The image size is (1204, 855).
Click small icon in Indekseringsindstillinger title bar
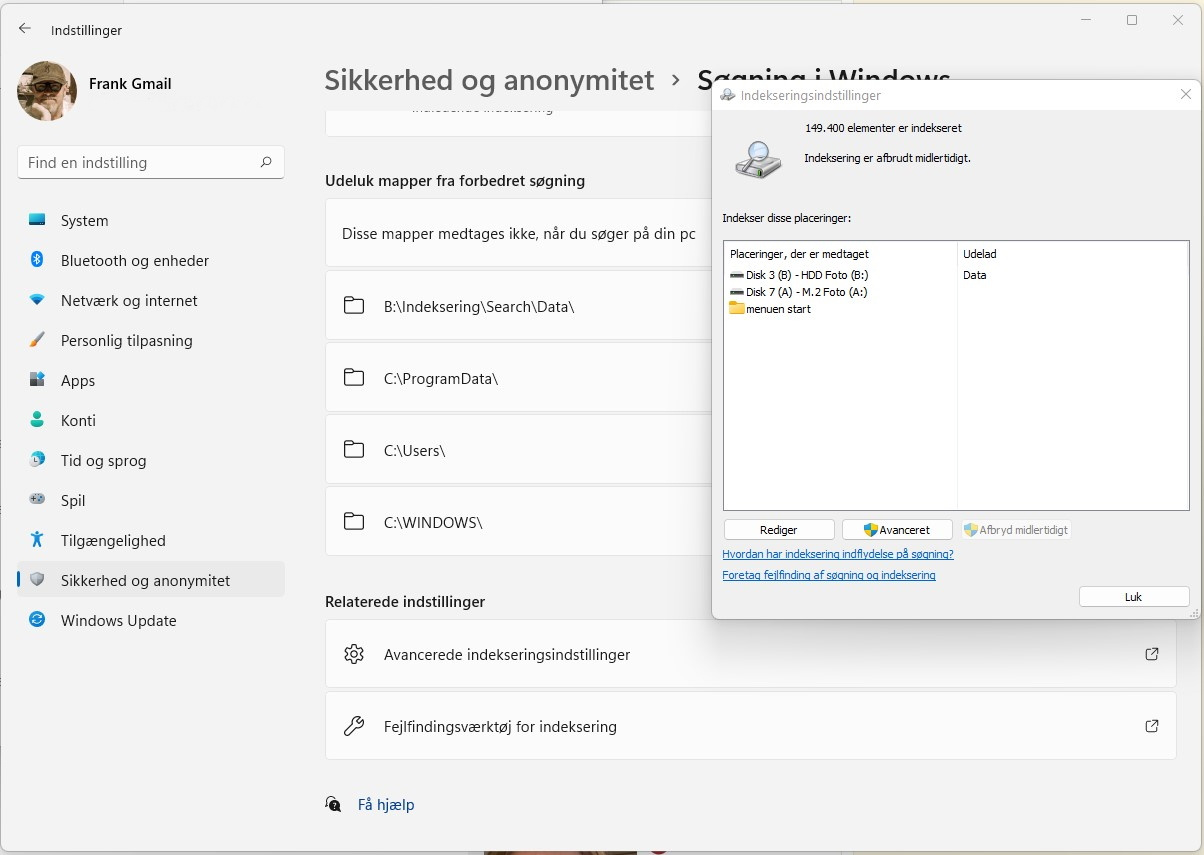(727, 95)
